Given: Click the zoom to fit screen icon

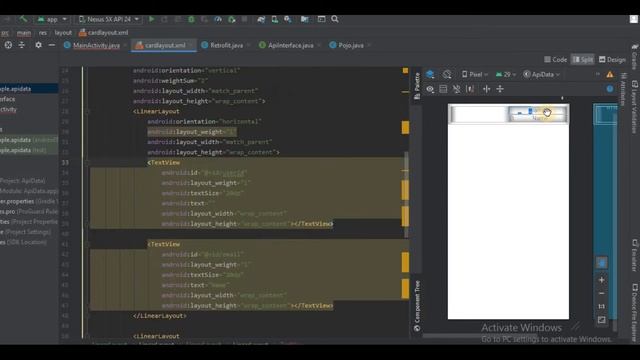Looking at the screenshot, I should coord(602,320).
